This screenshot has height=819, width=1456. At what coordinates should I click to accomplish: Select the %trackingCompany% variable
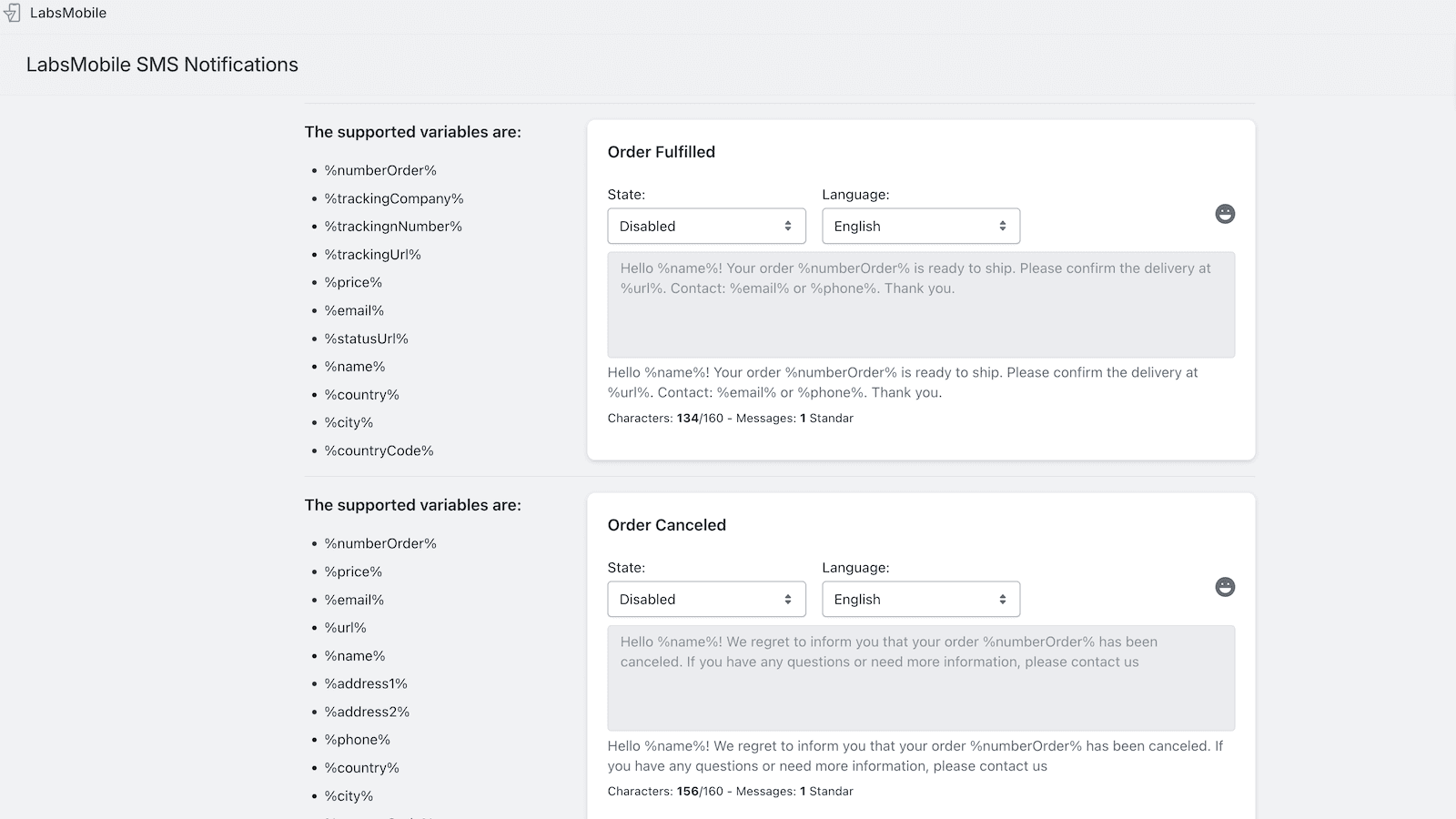[394, 198]
